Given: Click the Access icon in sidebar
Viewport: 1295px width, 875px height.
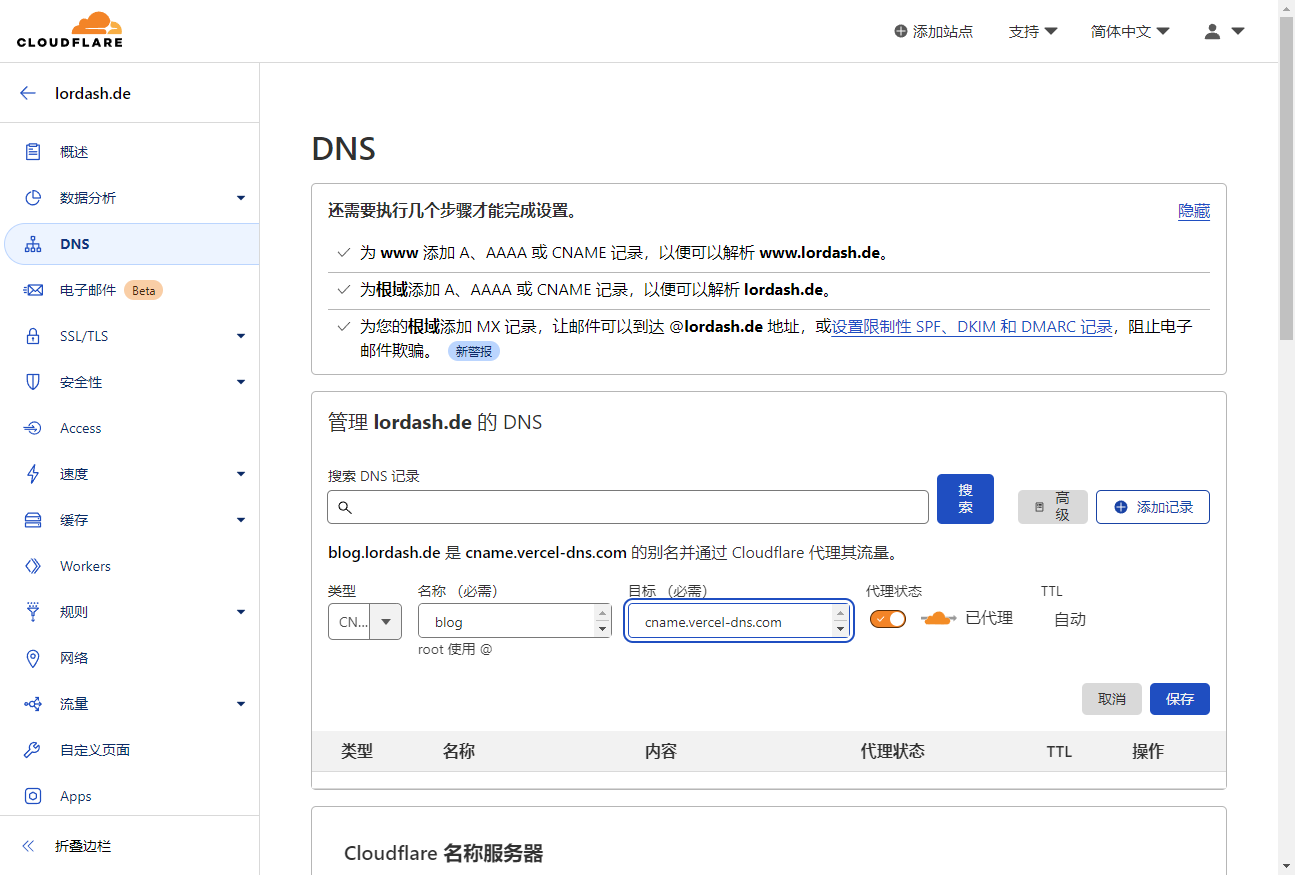Looking at the screenshot, I should point(33,428).
